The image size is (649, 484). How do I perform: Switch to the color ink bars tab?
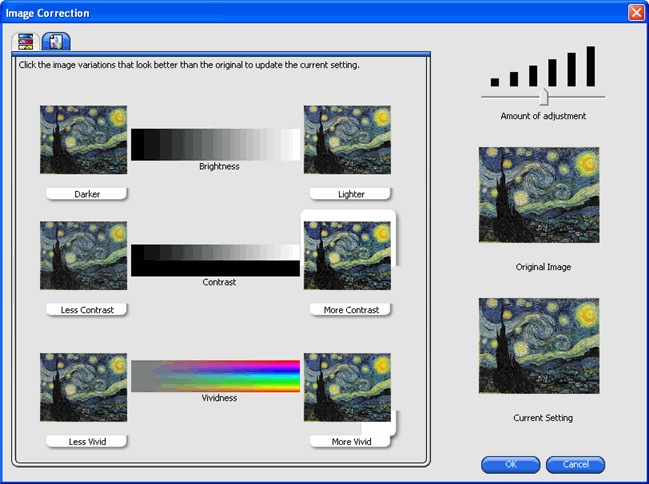(x=26, y=42)
